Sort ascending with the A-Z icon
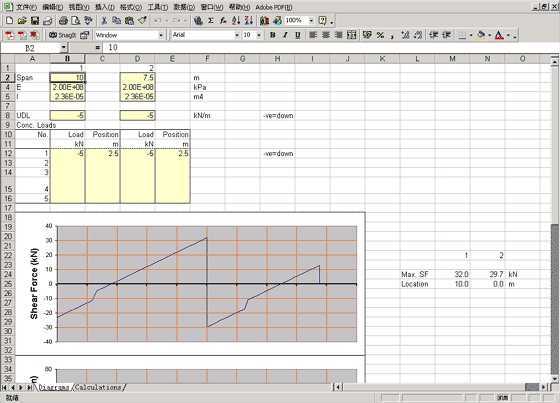This screenshot has height=403, width=560. (x=236, y=21)
